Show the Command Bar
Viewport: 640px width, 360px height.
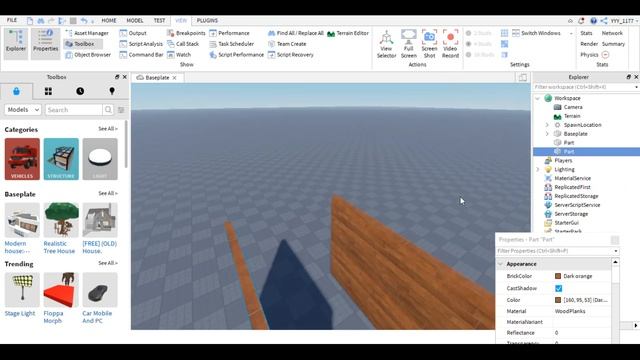pos(141,55)
